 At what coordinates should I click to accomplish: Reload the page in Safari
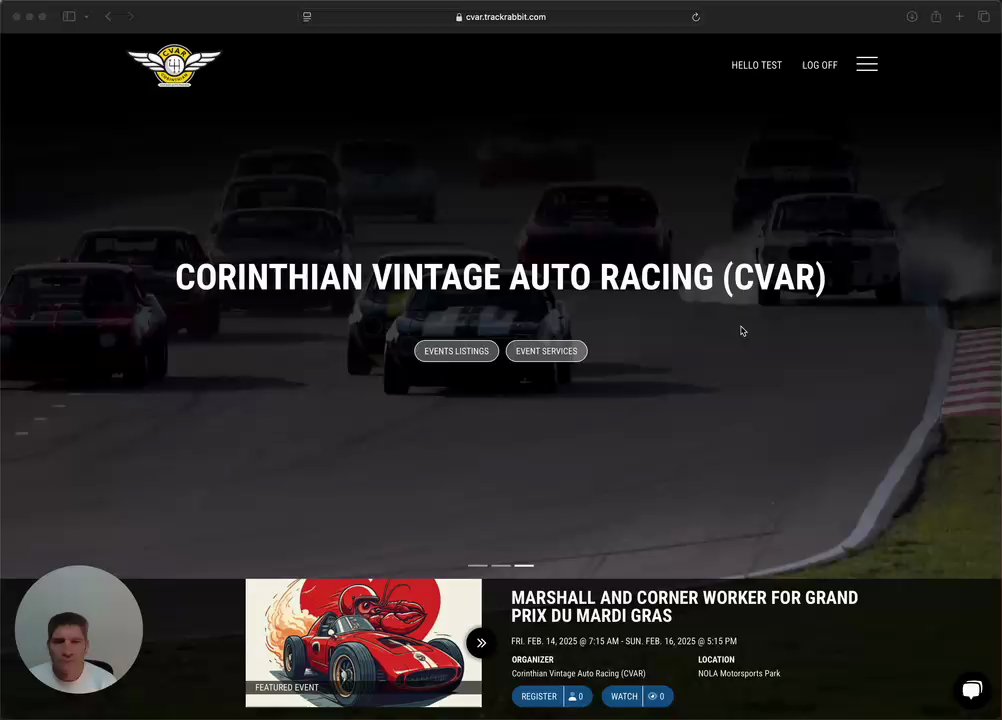696,17
